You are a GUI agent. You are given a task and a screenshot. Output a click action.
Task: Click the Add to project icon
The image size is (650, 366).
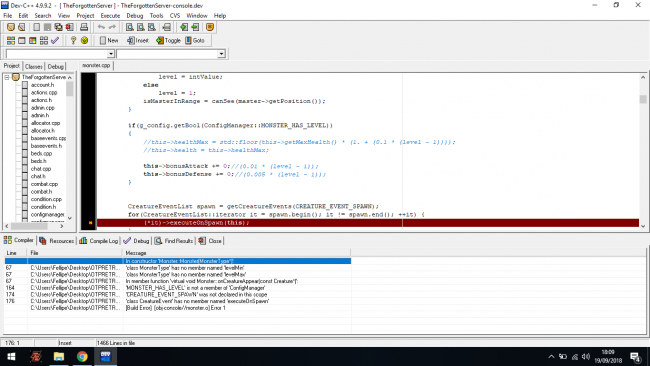184,27
